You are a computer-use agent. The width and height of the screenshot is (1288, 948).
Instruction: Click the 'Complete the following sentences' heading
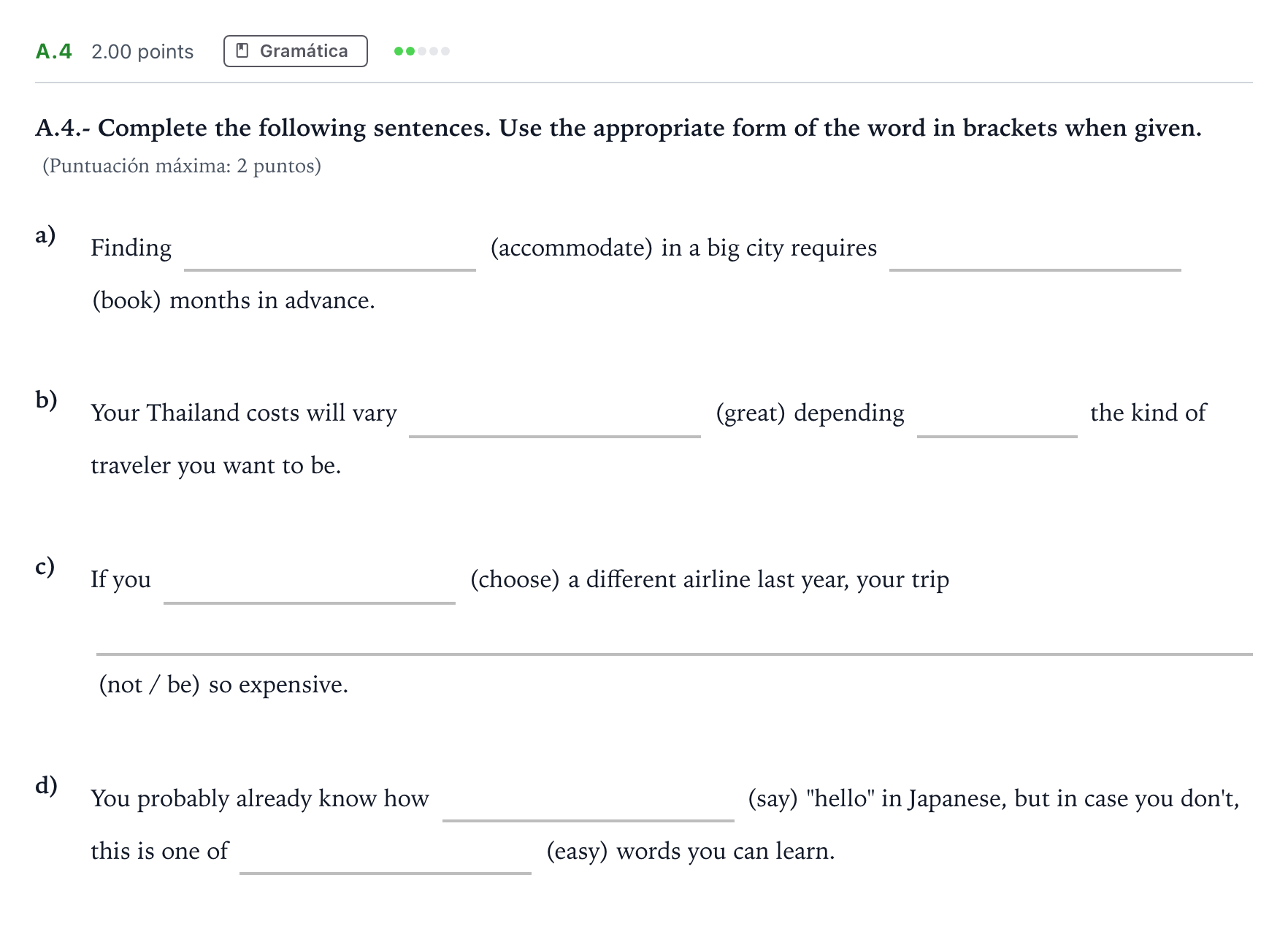(618, 128)
